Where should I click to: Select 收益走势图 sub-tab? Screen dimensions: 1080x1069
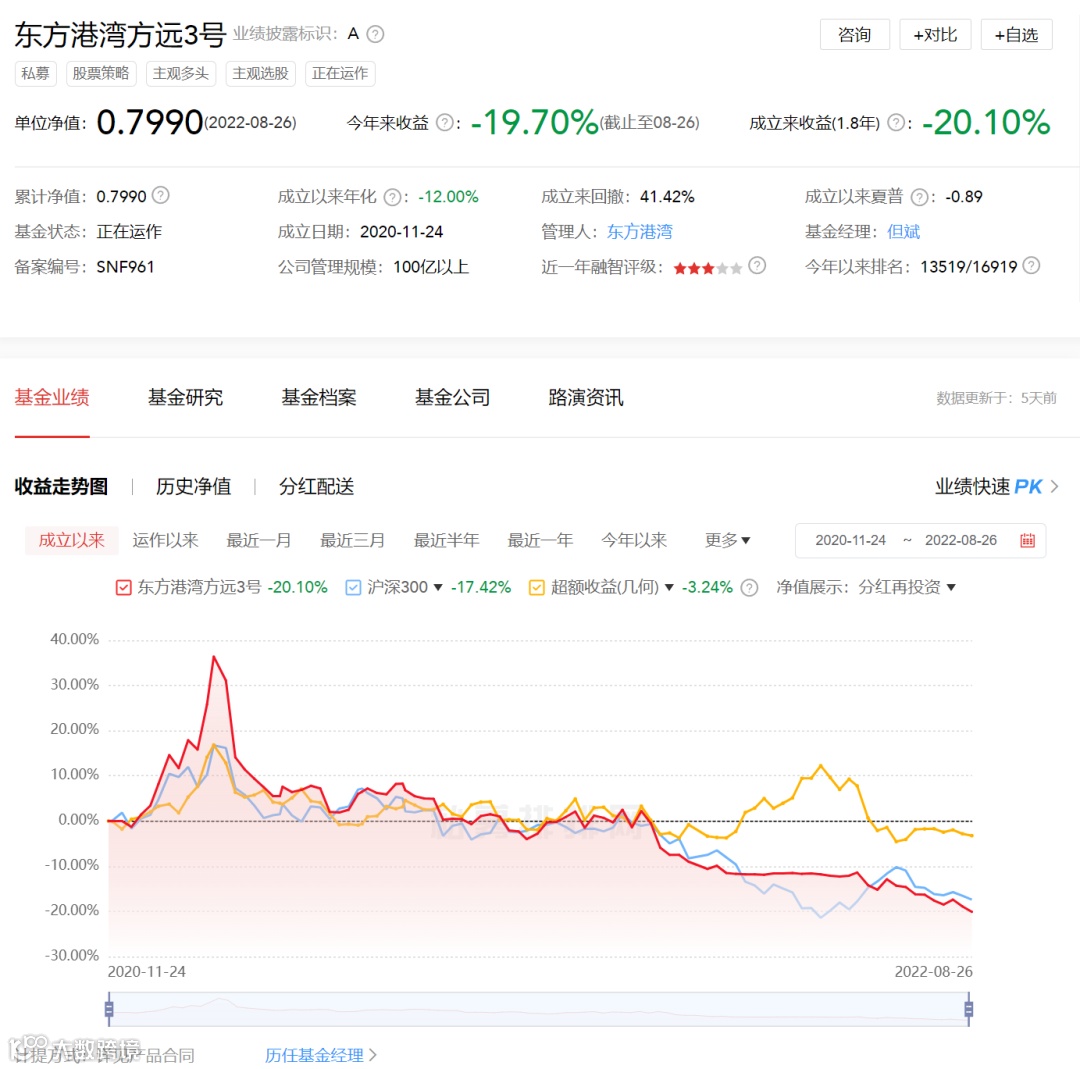click(61, 486)
